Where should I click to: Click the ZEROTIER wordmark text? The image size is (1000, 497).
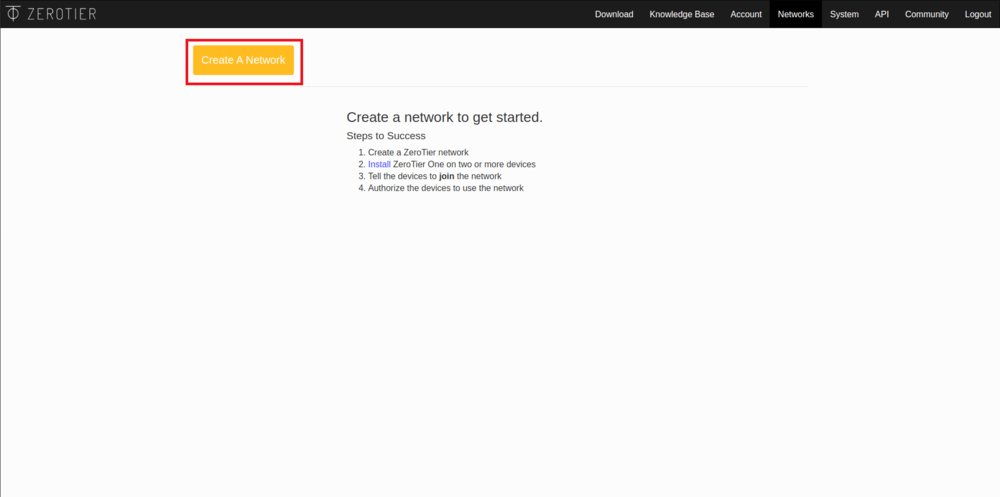coord(62,14)
